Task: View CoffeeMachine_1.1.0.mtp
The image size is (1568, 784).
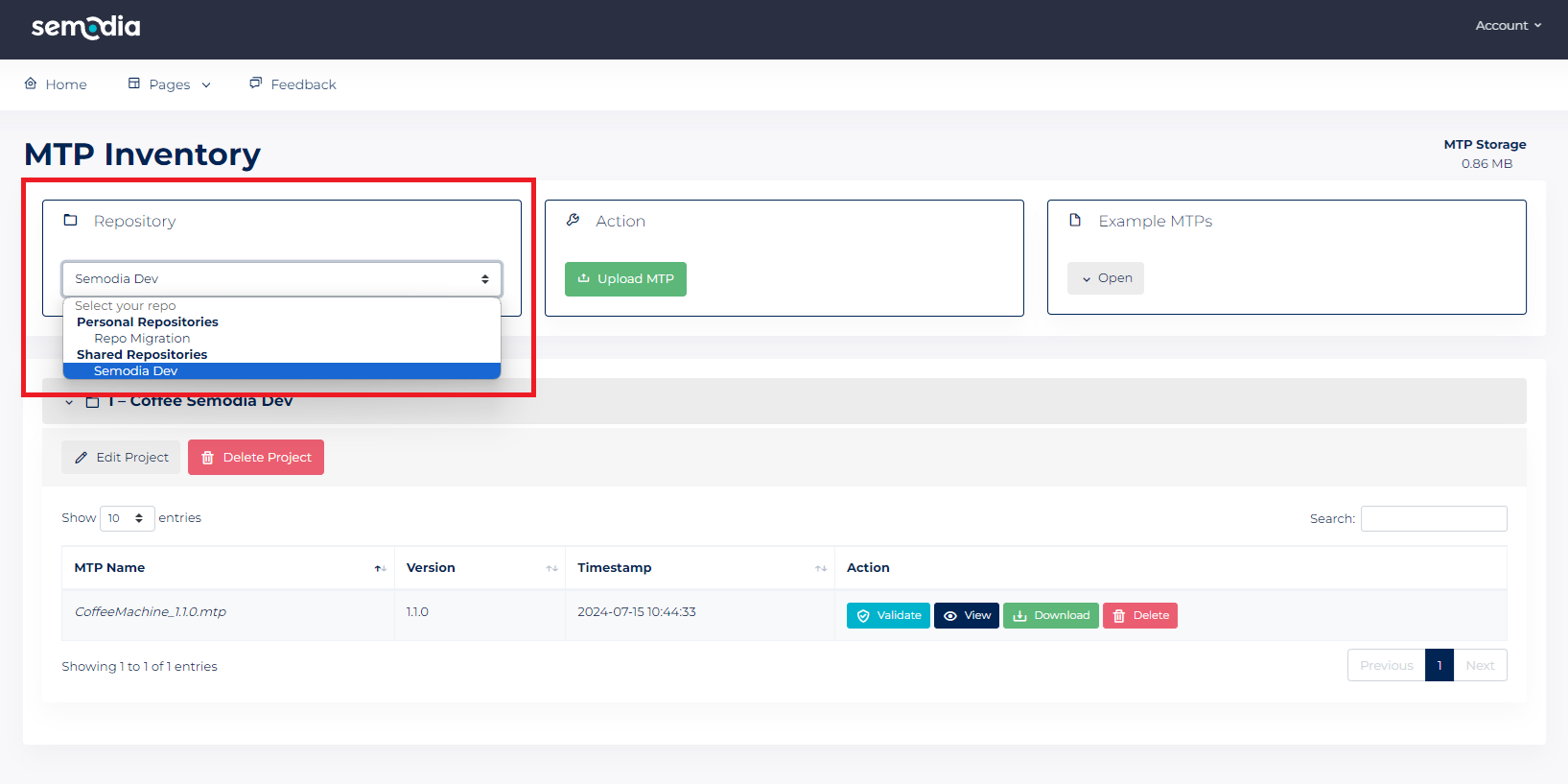Action: coord(967,616)
